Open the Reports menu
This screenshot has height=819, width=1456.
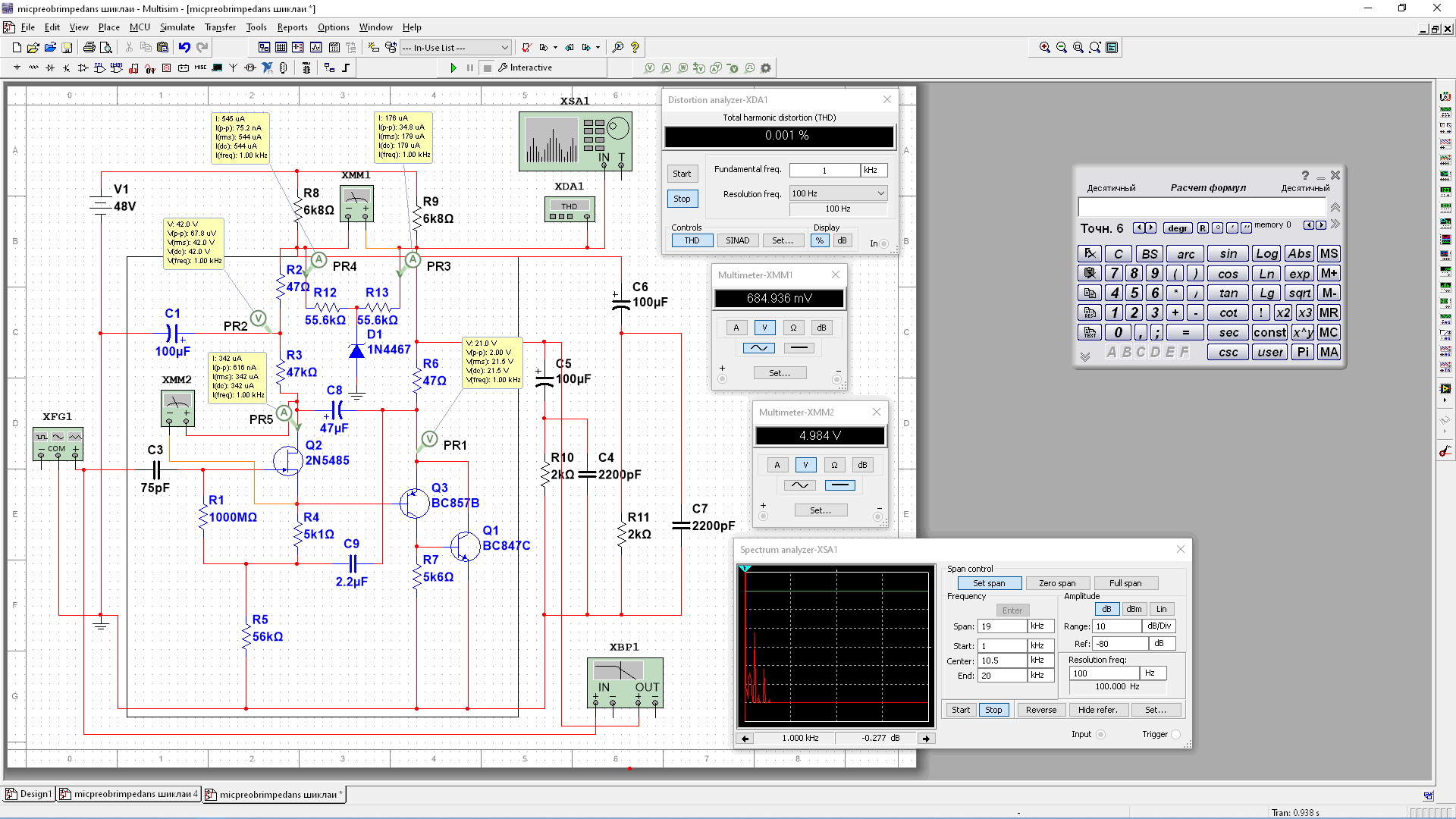point(292,27)
